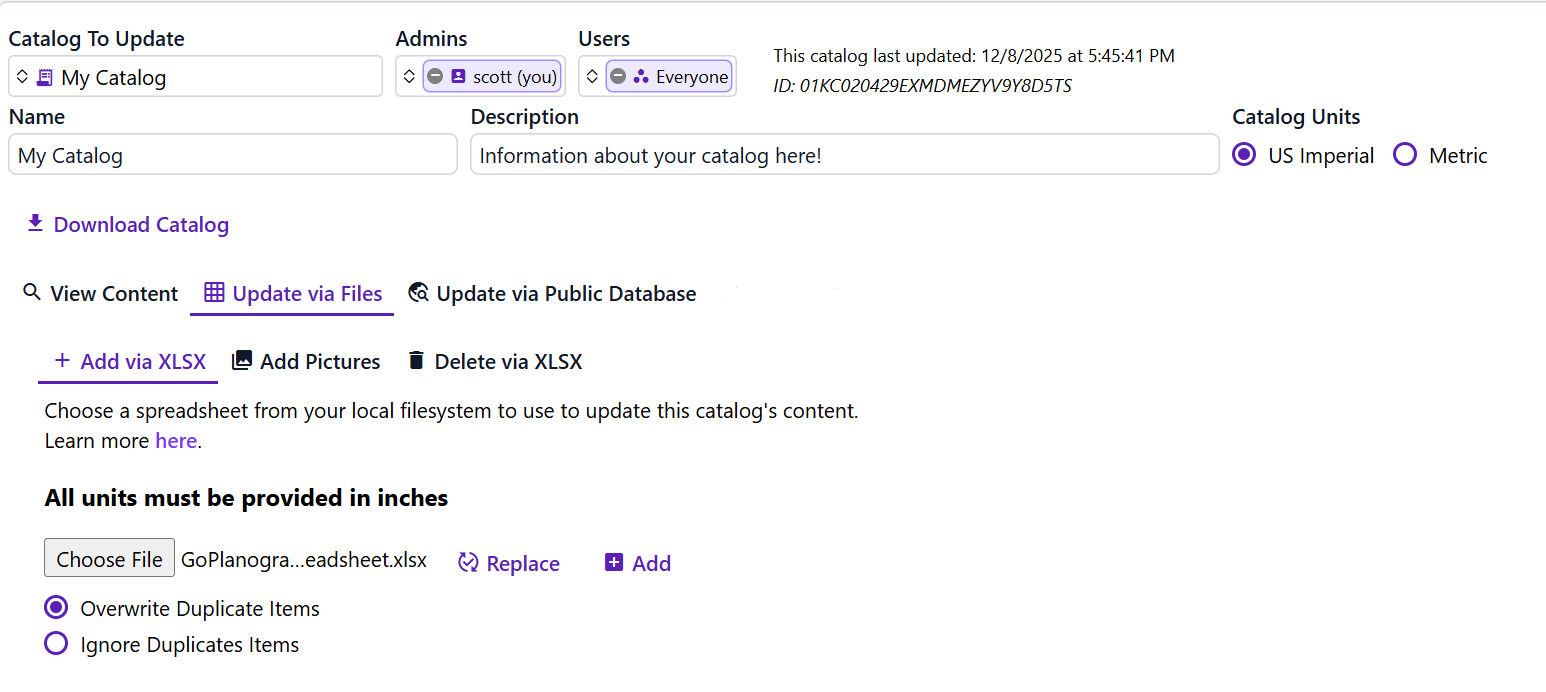Select the US Imperial units radio button

pyautogui.click(x=1244, y=155)
